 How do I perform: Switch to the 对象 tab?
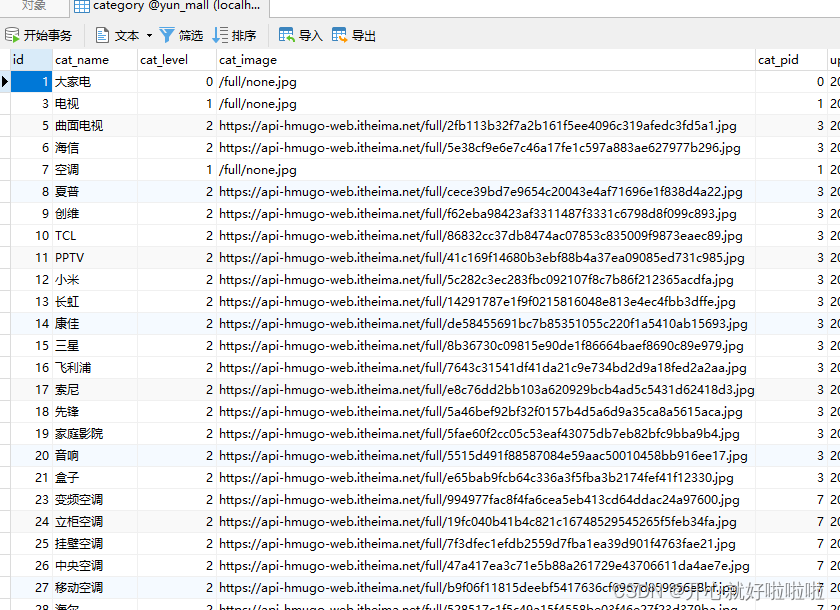(33, 6)
